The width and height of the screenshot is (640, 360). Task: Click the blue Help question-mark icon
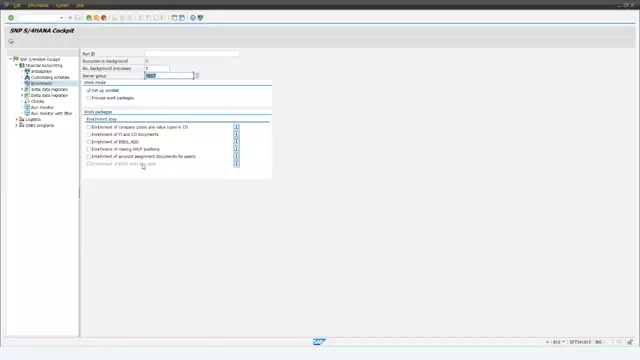click(193, 18)
